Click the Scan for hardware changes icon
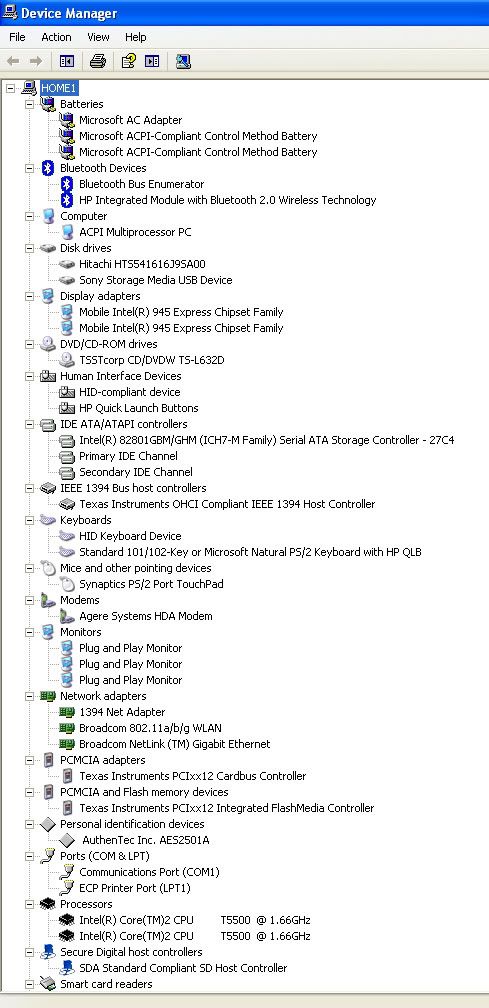 pyautogui.click(x=183, y=61)
